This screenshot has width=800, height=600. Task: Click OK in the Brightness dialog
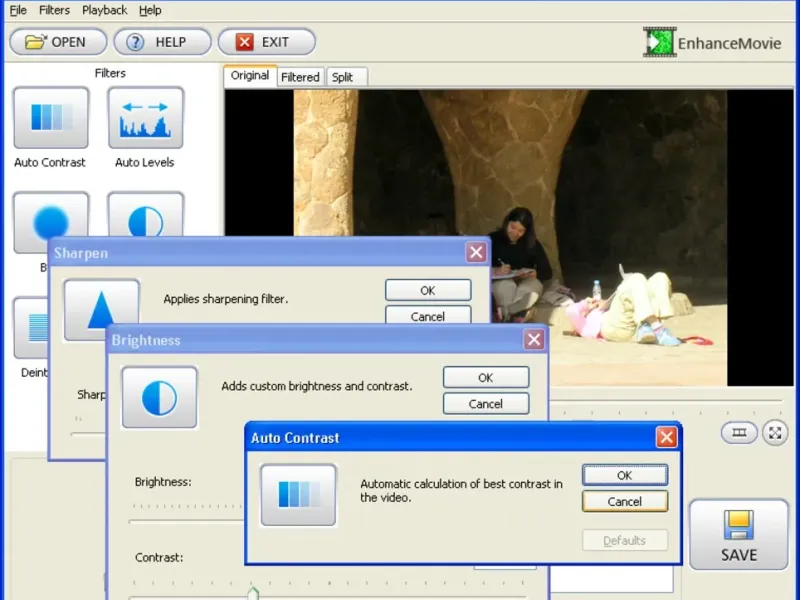click(486, 378)
